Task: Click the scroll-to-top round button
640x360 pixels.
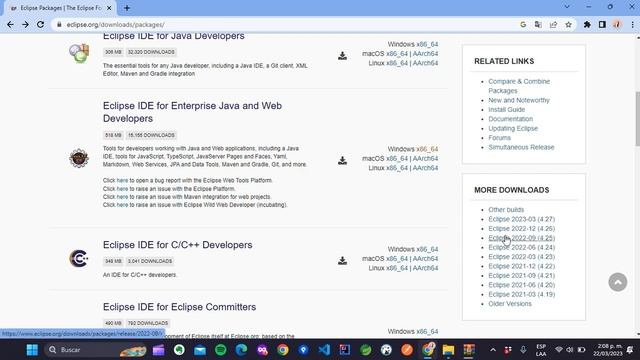Action: 618,282
